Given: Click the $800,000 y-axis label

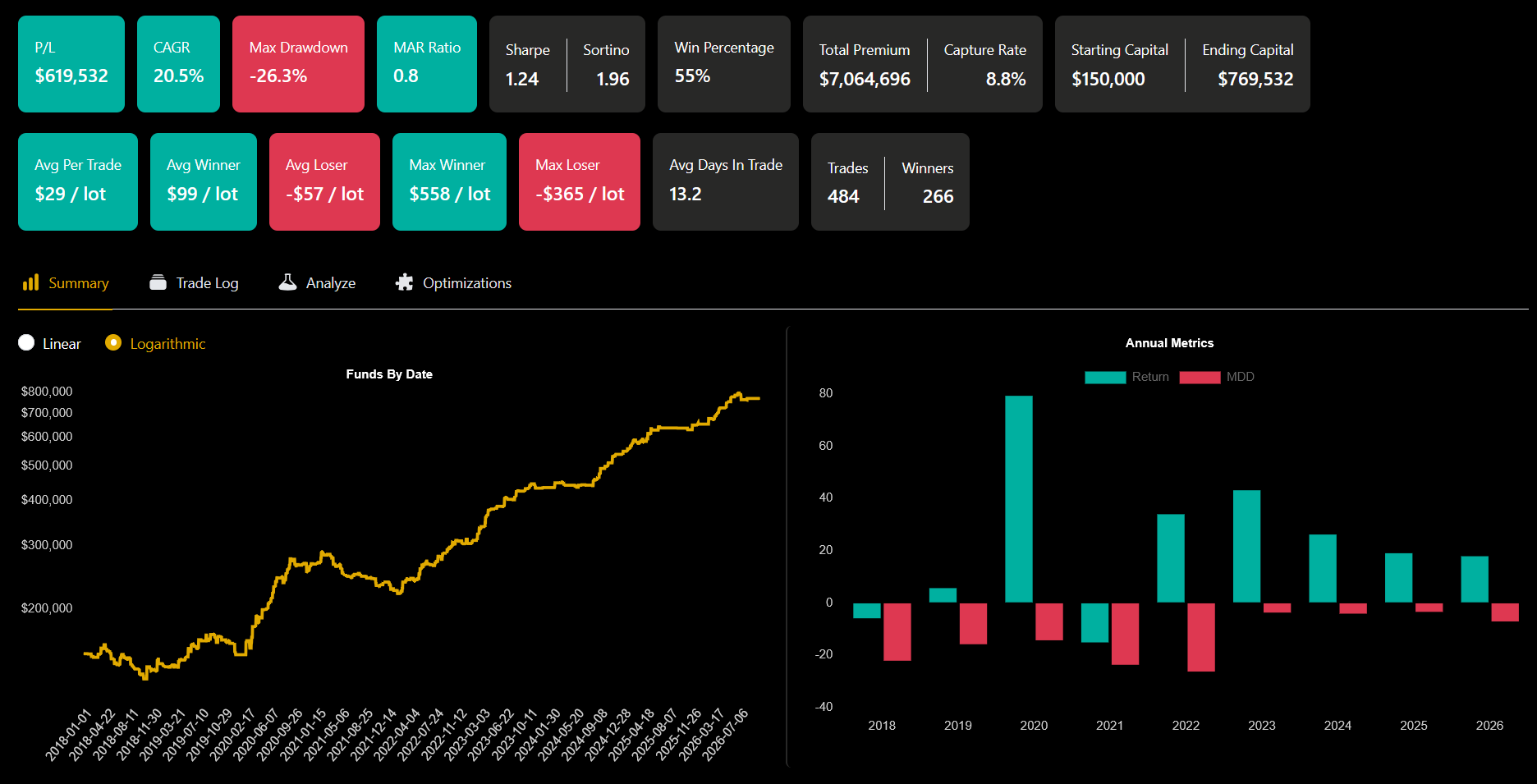Looking at the screenshot, I should click(x=47, y=392).
